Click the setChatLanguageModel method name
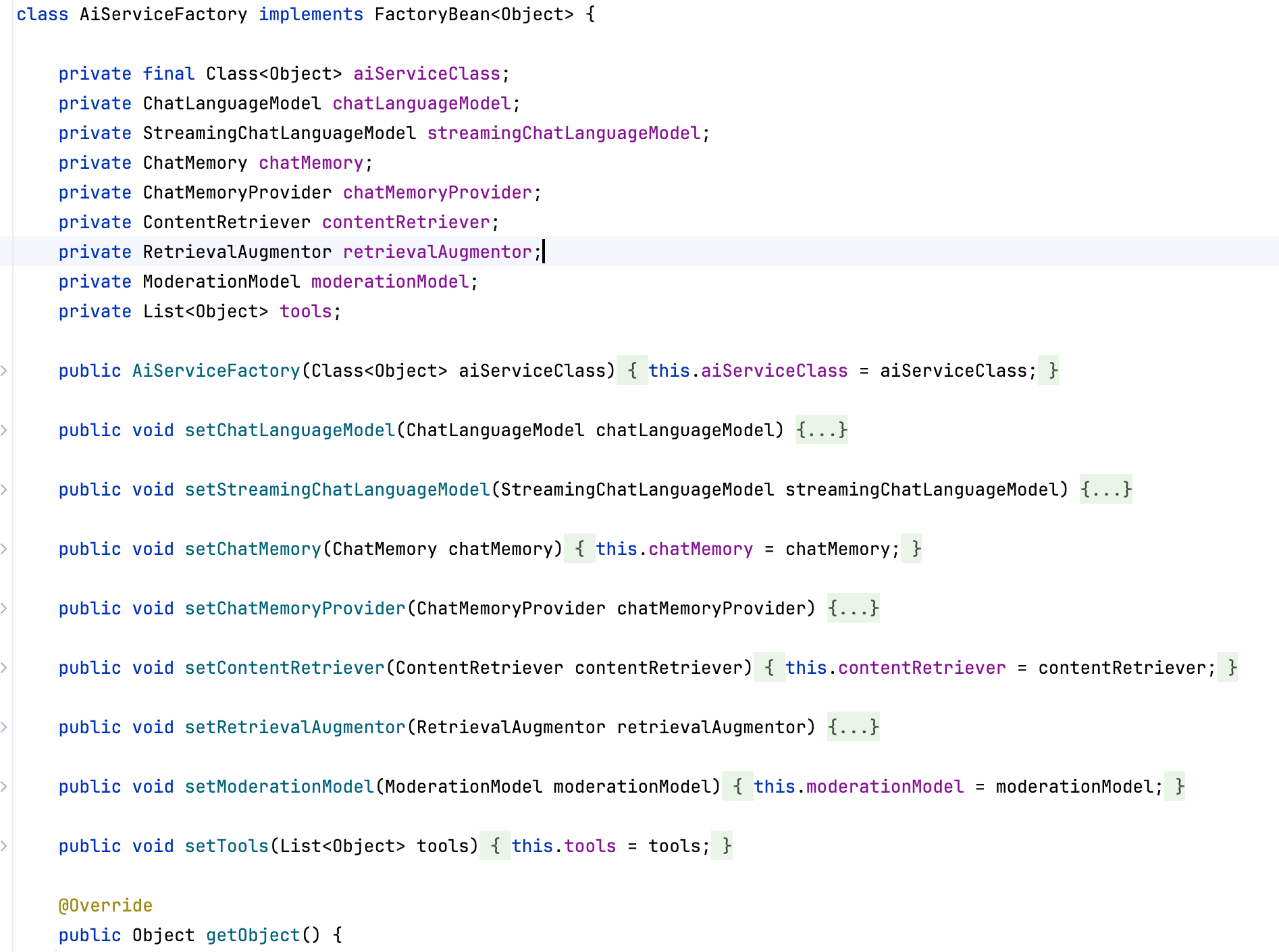Screen dimensions: 1279x952 coord(290,430)
